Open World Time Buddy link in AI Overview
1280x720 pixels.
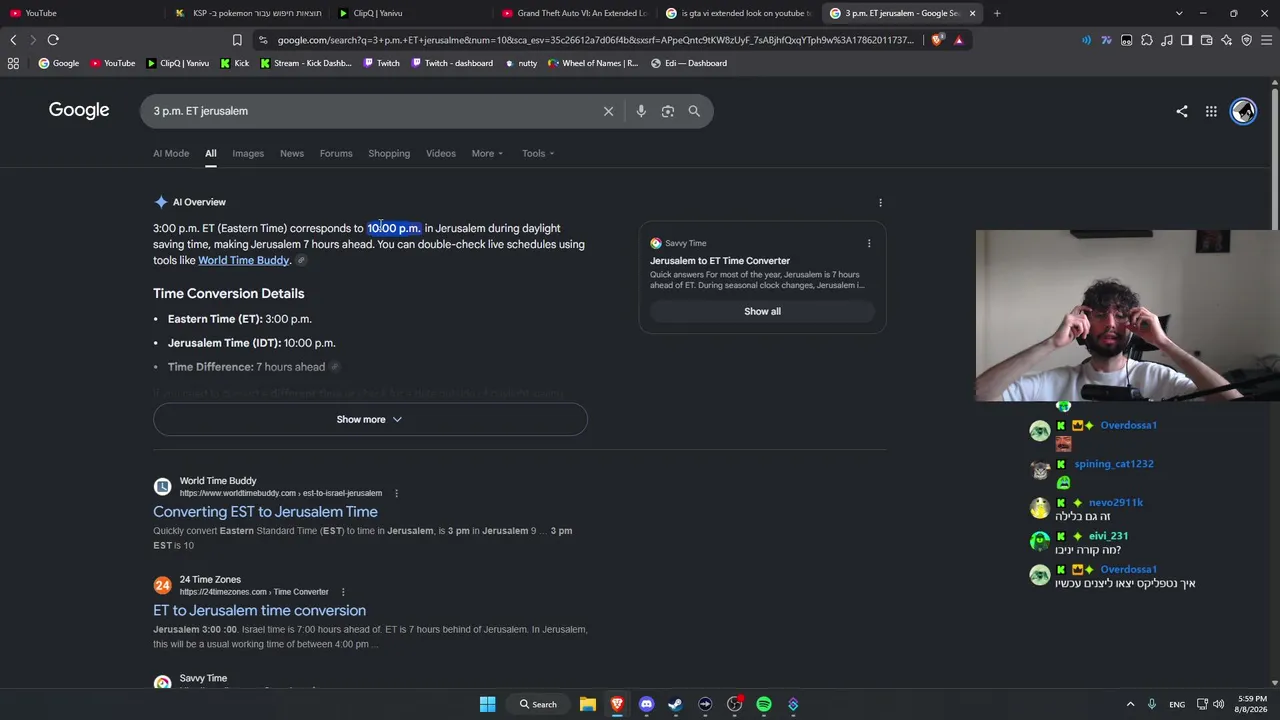pos(244,261)
